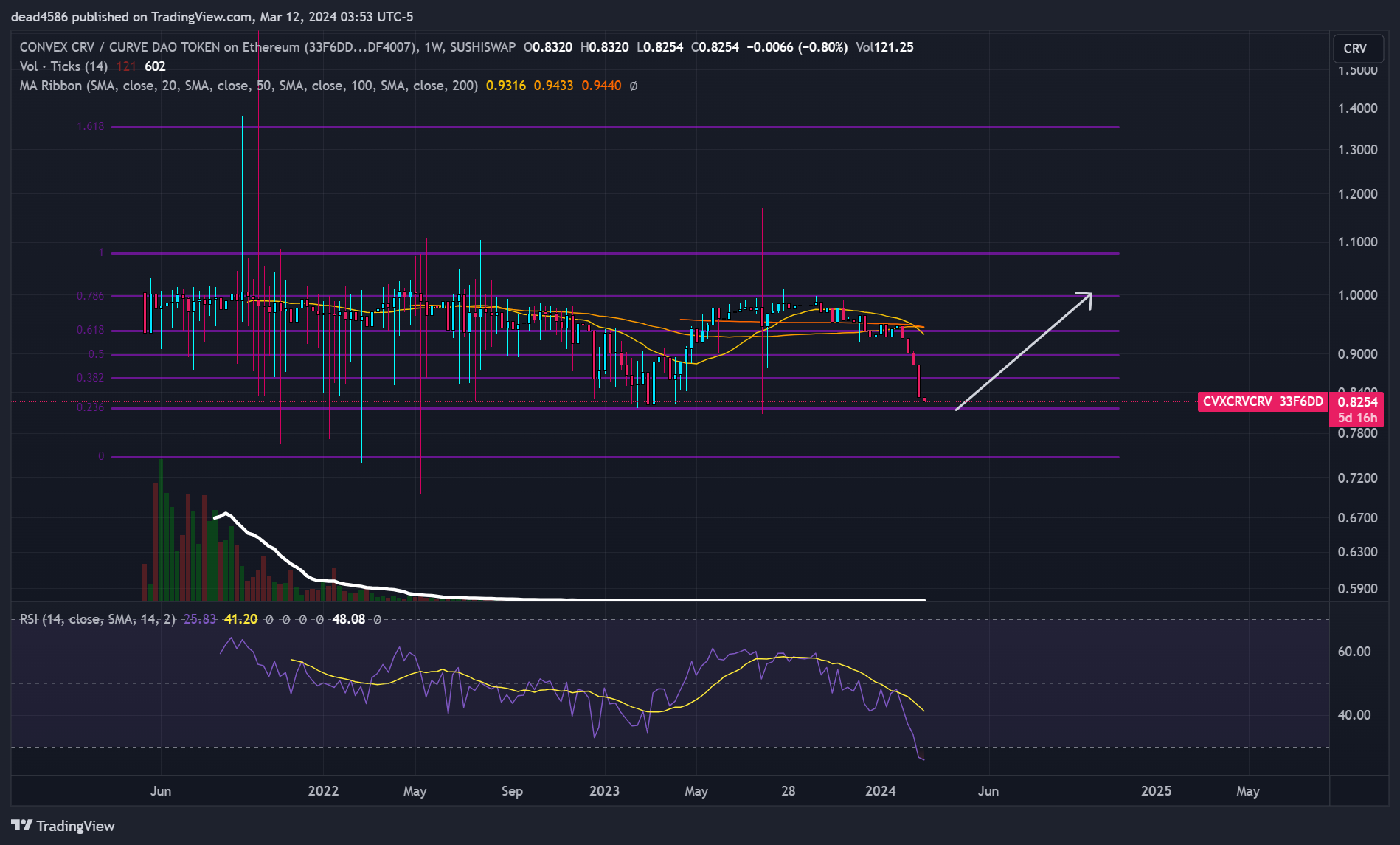Click the 2024 time axis label
The width and height of the screenshot is (1400, 845).
[x=880, y=791]
